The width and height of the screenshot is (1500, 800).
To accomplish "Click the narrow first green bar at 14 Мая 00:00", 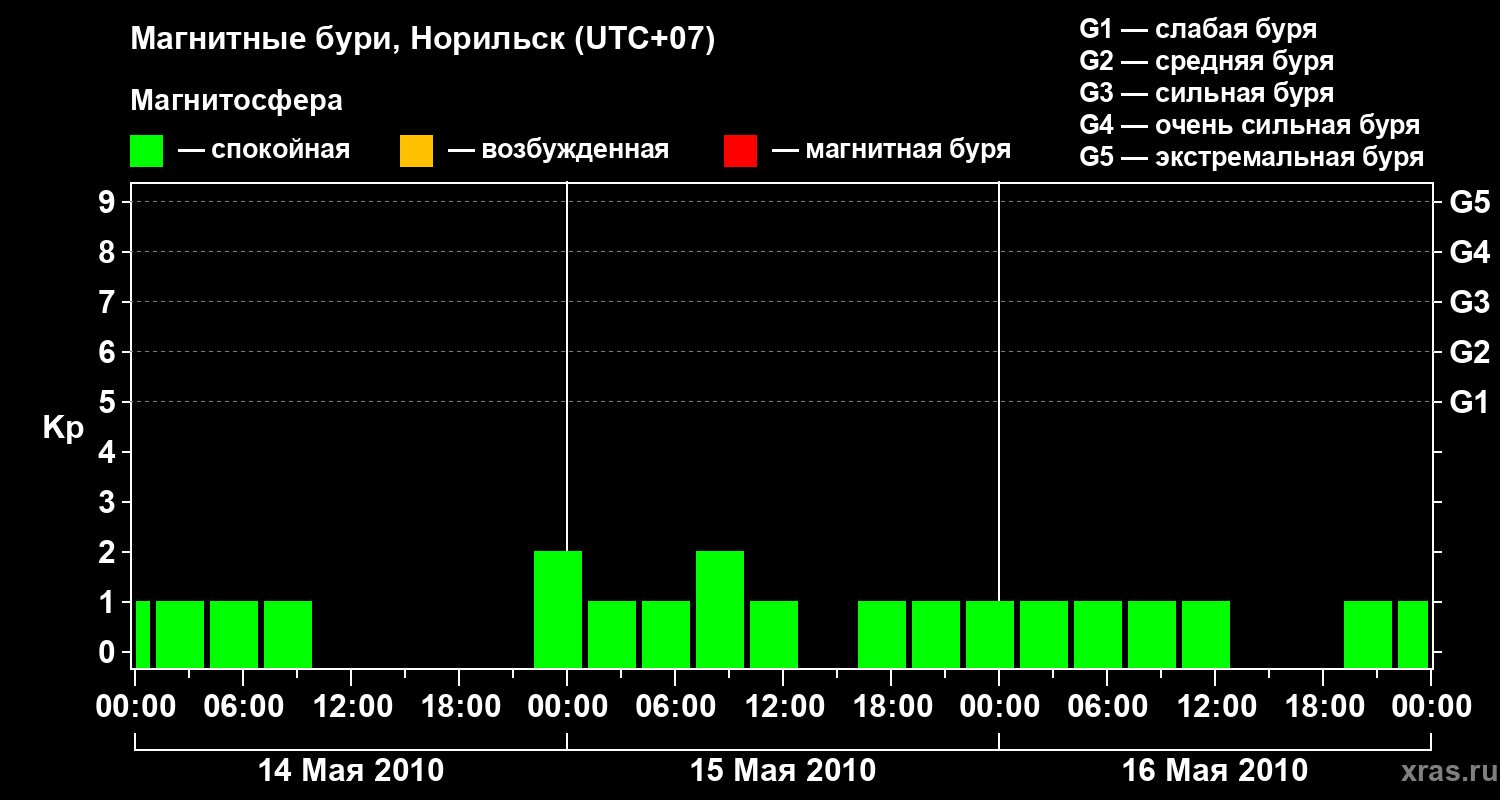I will pyautogui.click(x=143, y=634).
